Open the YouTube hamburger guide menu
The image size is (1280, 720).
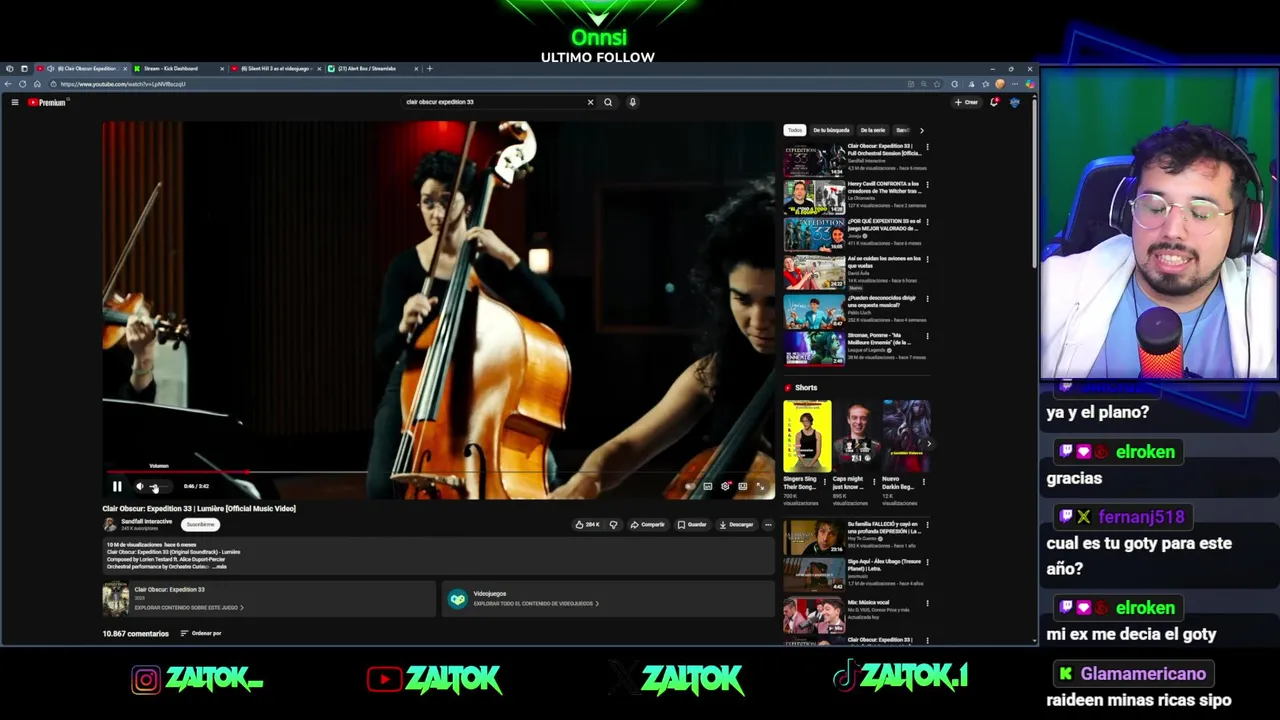coord(15,102)
